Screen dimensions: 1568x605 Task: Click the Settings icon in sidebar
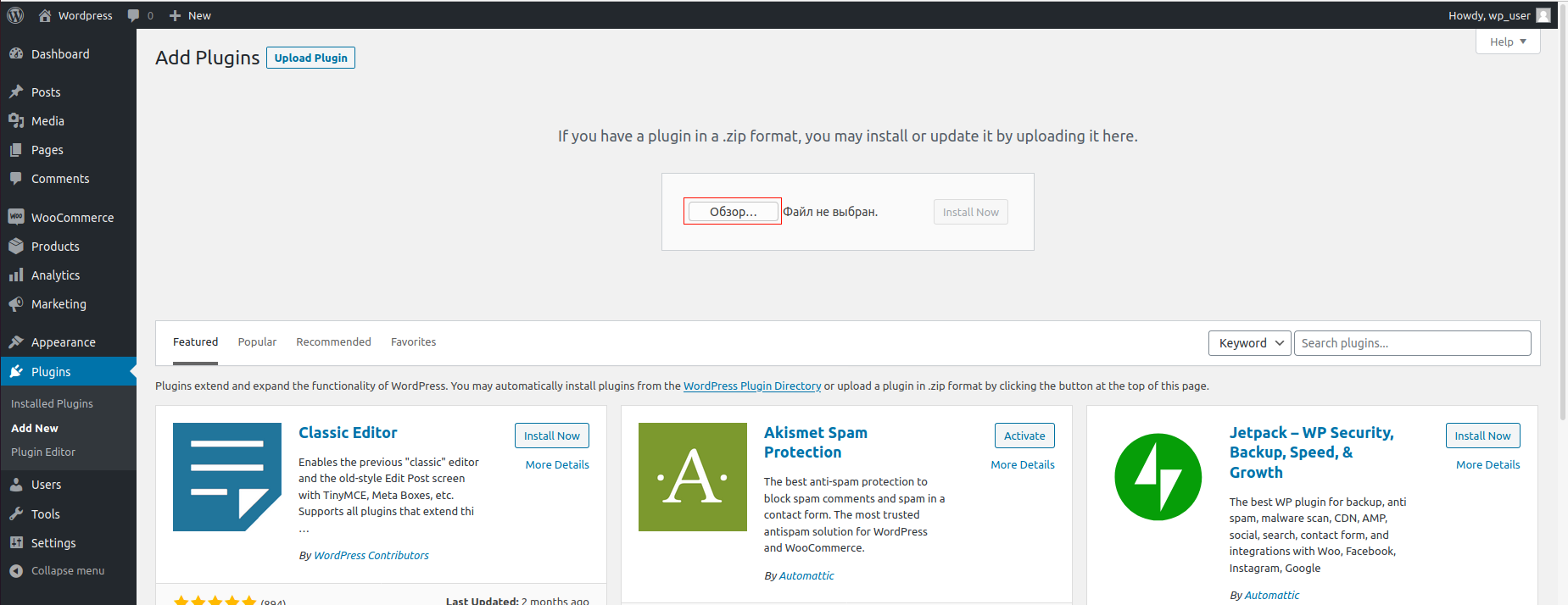pyautogui.click(x=16, y=542)
